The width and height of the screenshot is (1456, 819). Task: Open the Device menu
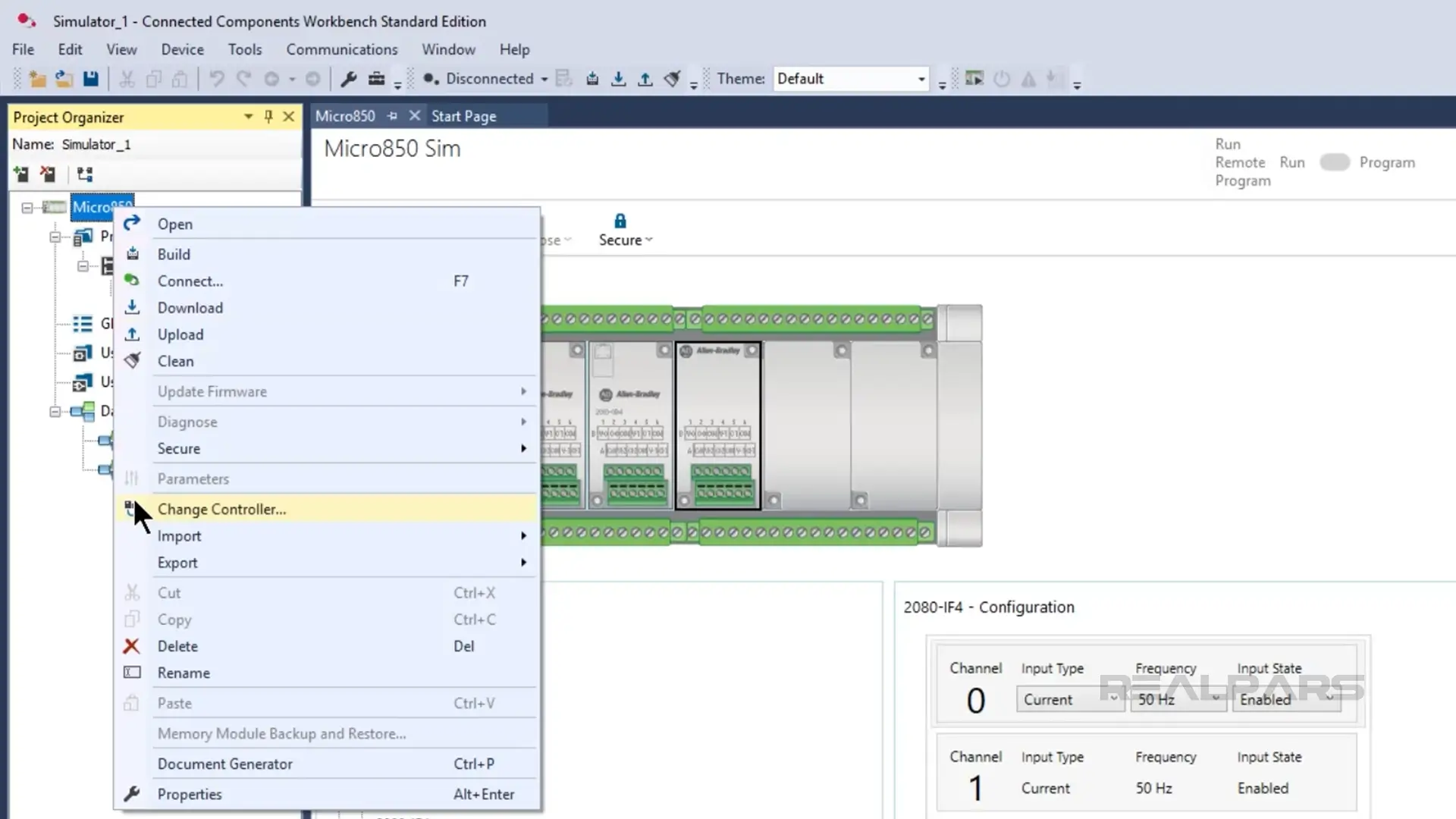point(182,49)
